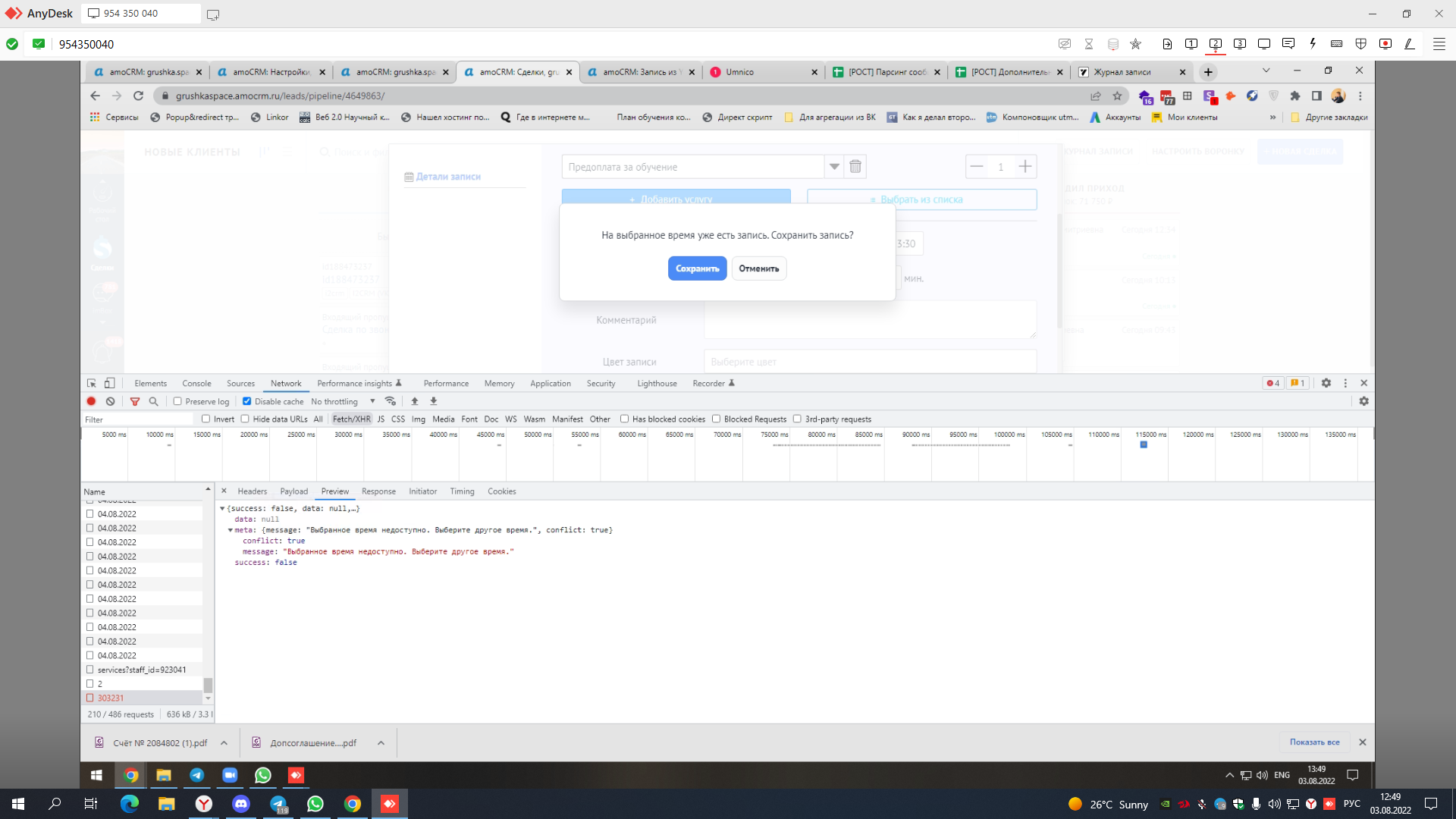Open the No throttling dropdown
The width and height of the screenshot is (1456, 819).
(343, 401)
